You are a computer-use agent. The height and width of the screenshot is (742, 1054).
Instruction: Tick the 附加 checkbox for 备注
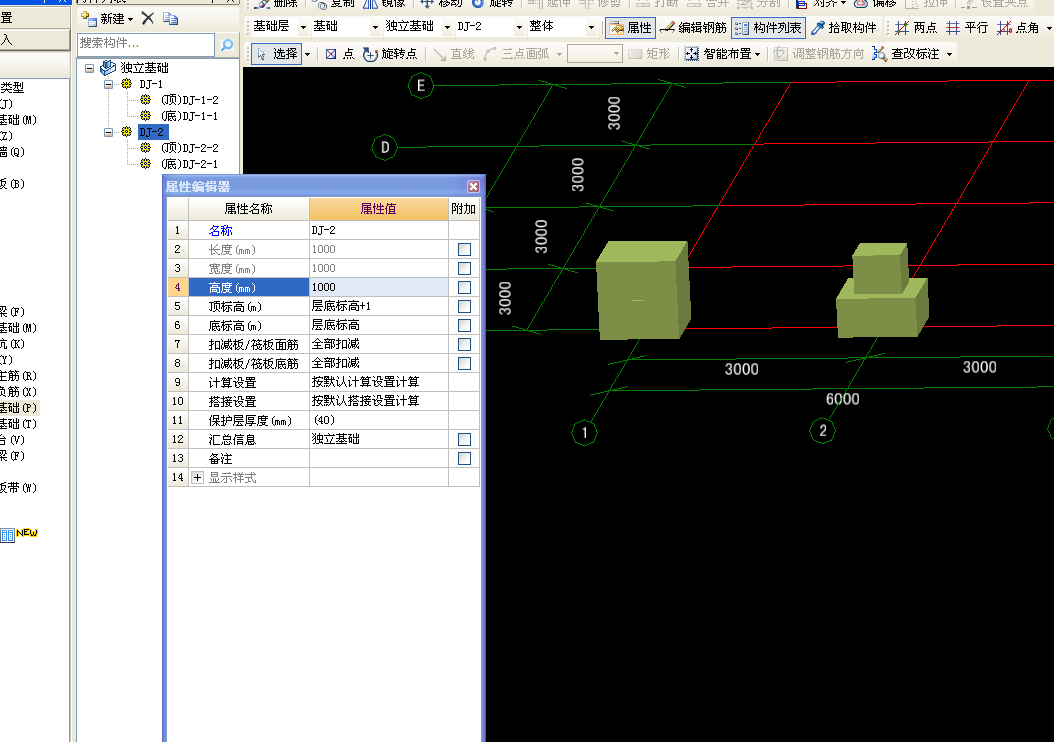(464, 458)
